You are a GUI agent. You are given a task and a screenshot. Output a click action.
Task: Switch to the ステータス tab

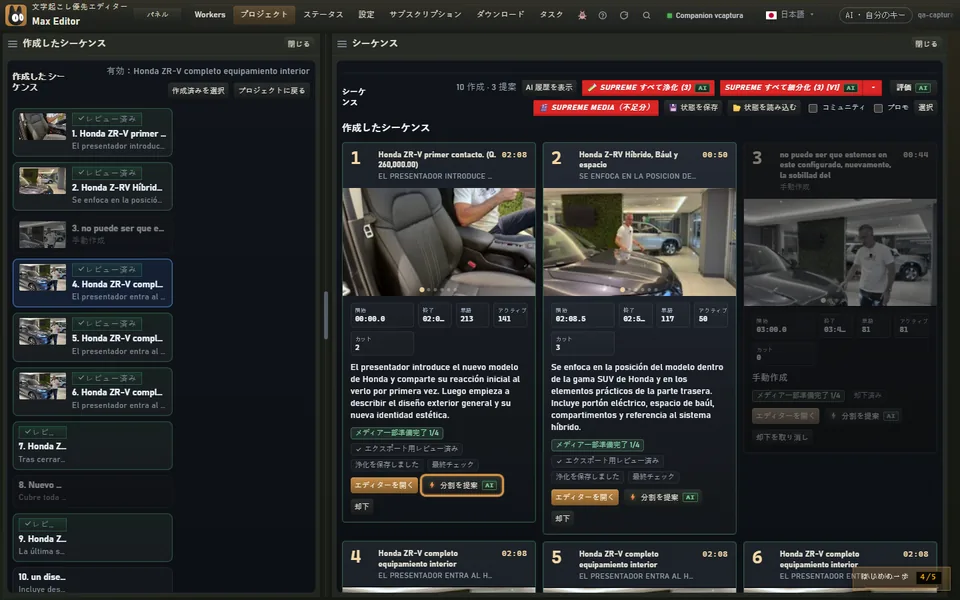point(323,15)
